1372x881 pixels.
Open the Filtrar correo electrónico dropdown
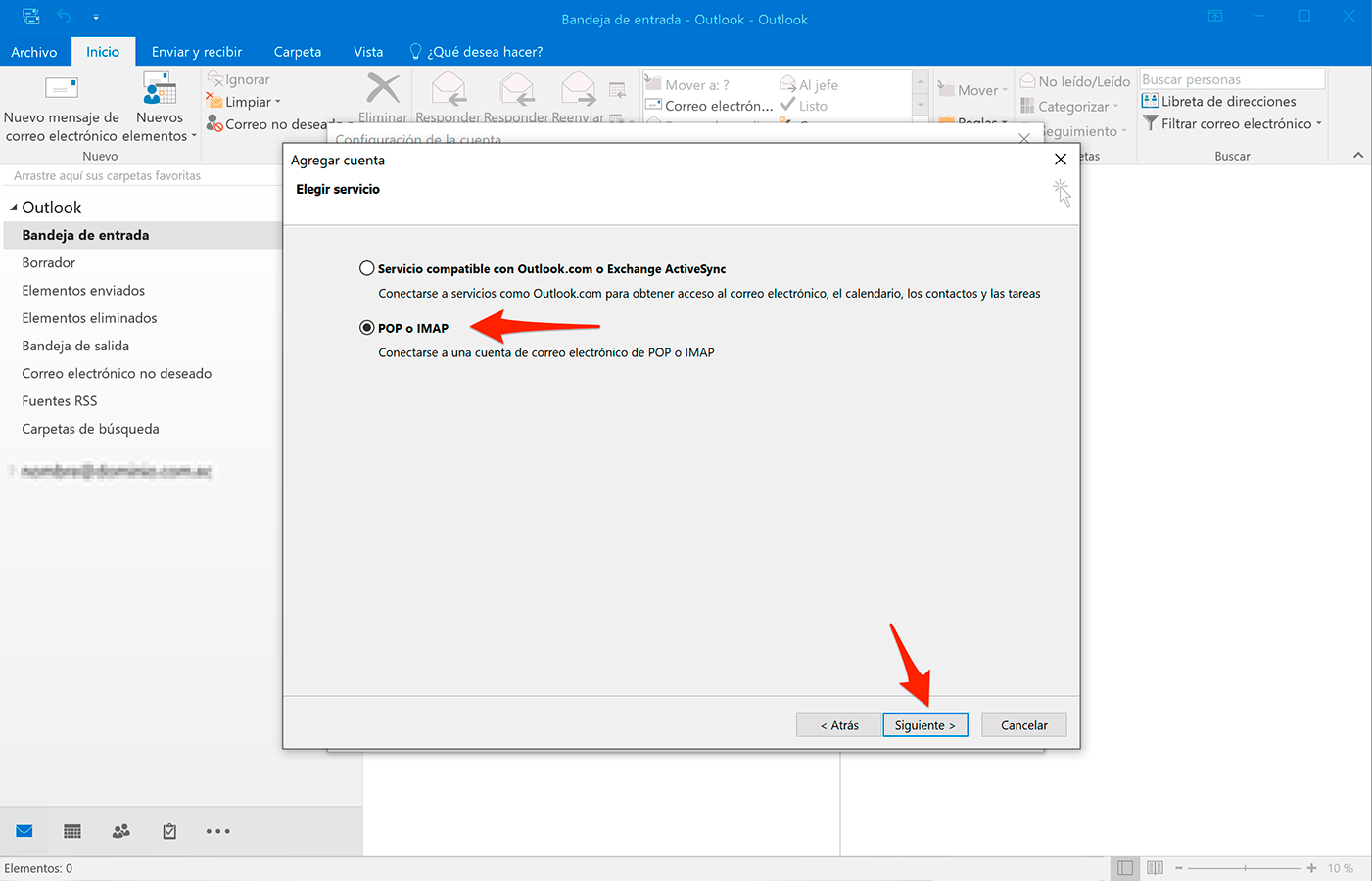click(1232, 123)
